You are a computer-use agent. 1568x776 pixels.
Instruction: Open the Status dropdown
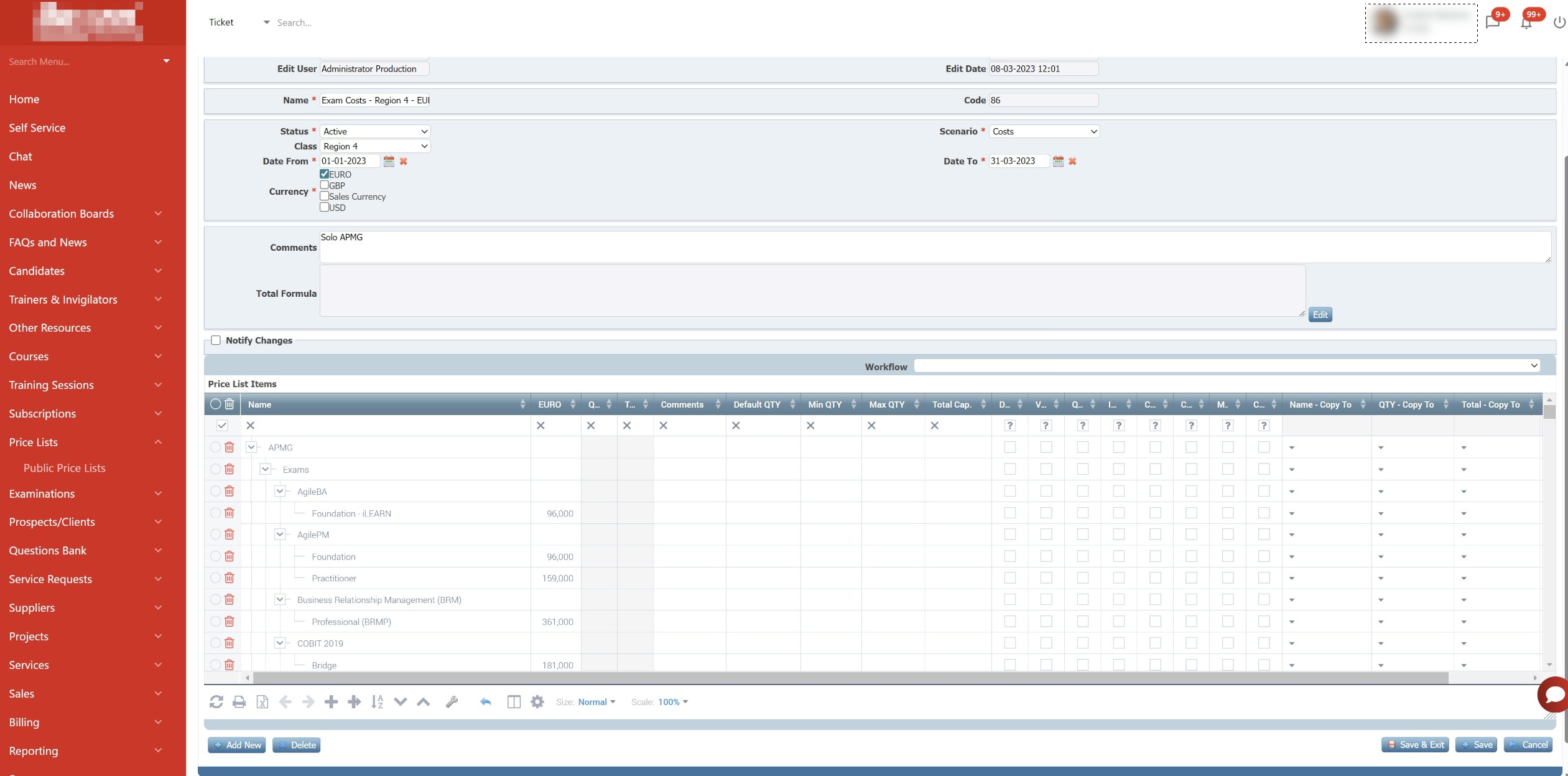375,131
